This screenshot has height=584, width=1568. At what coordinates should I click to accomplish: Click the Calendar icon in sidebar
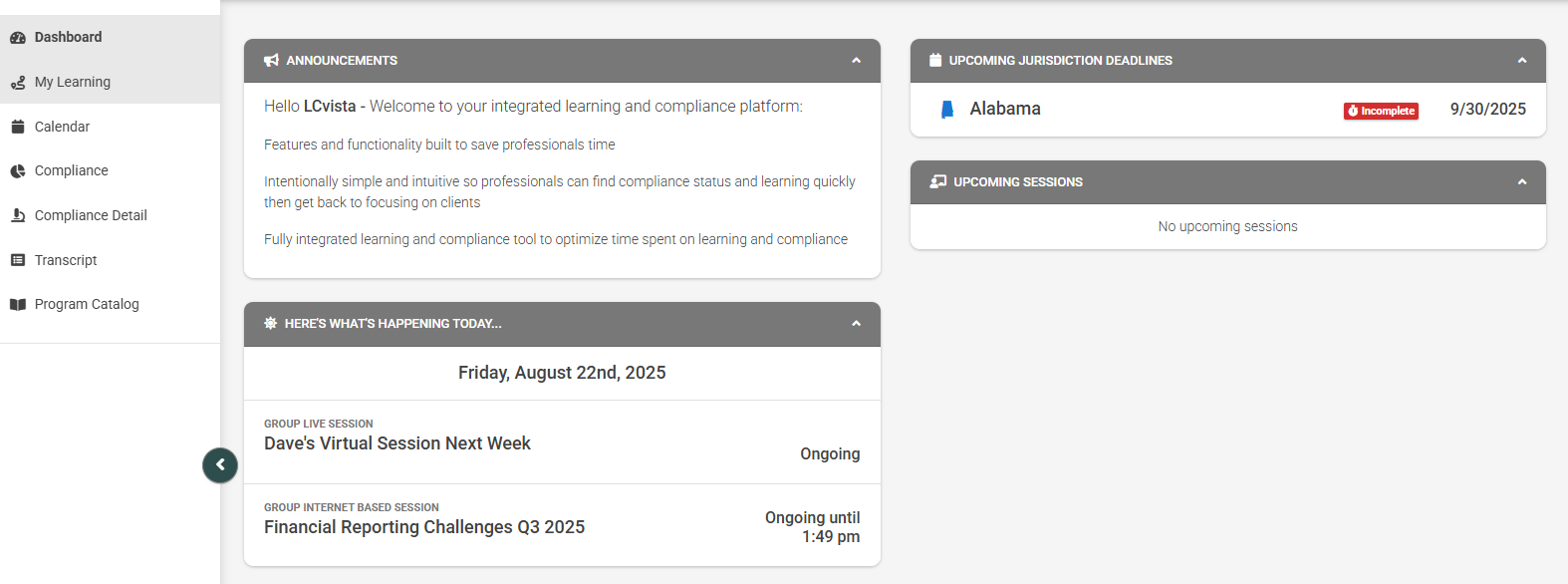[18, 127]
